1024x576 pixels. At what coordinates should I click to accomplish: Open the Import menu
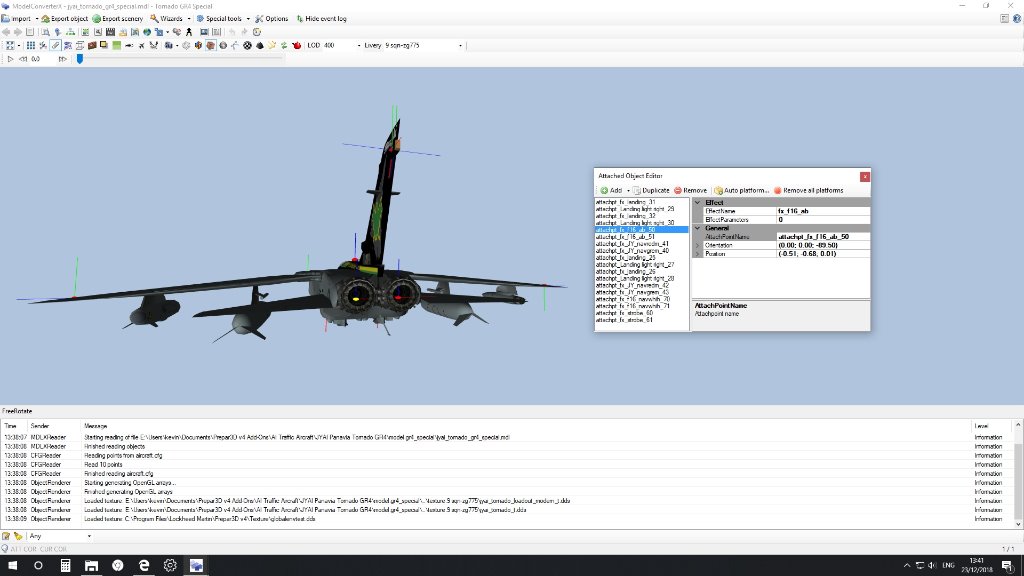pyautogui.click(x=20, y=18)
